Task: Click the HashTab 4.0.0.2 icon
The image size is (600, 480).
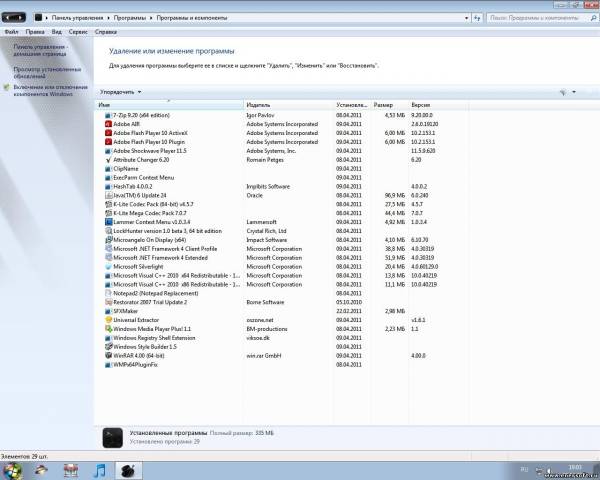Action: 108,186
